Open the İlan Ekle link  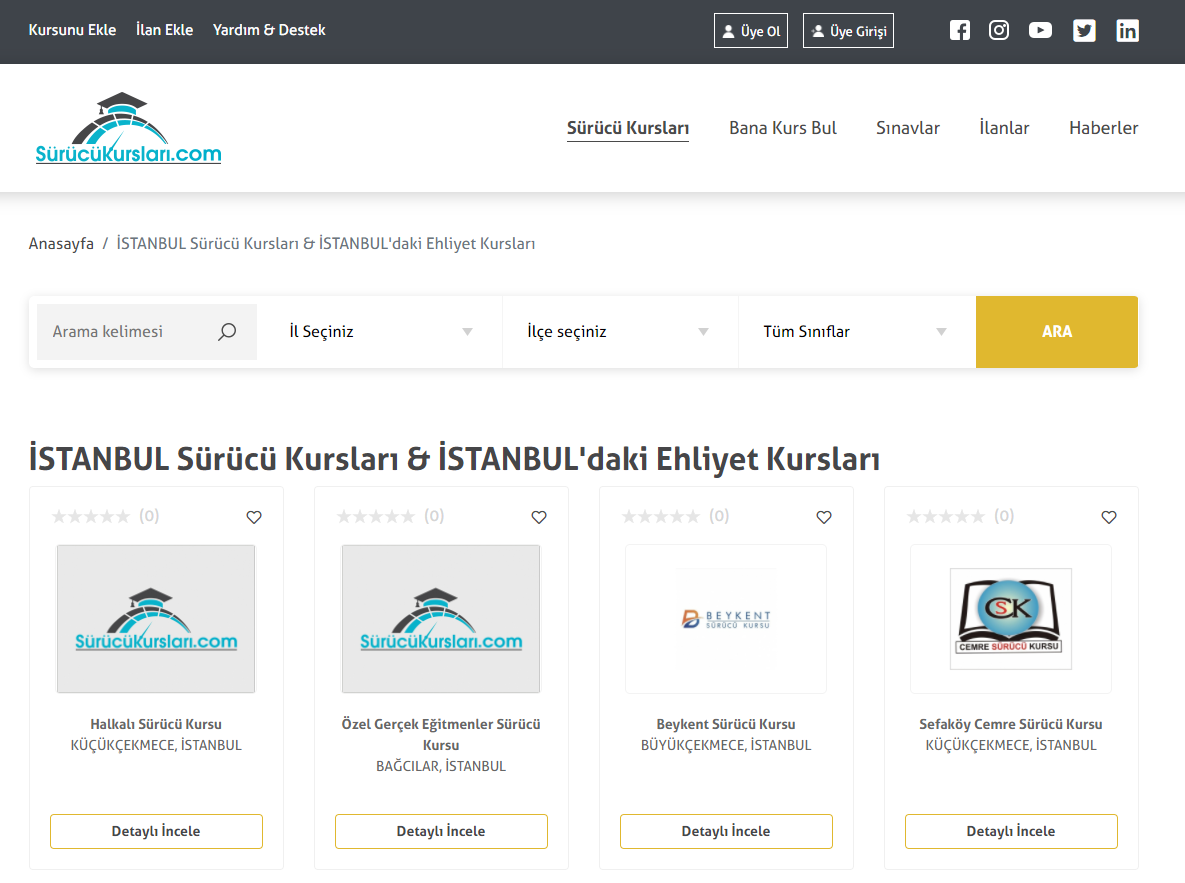coord(165,30)
